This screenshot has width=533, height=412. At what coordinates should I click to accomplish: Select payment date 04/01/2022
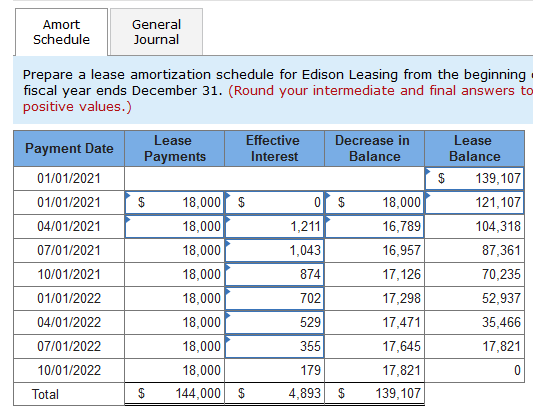[69, 322]
